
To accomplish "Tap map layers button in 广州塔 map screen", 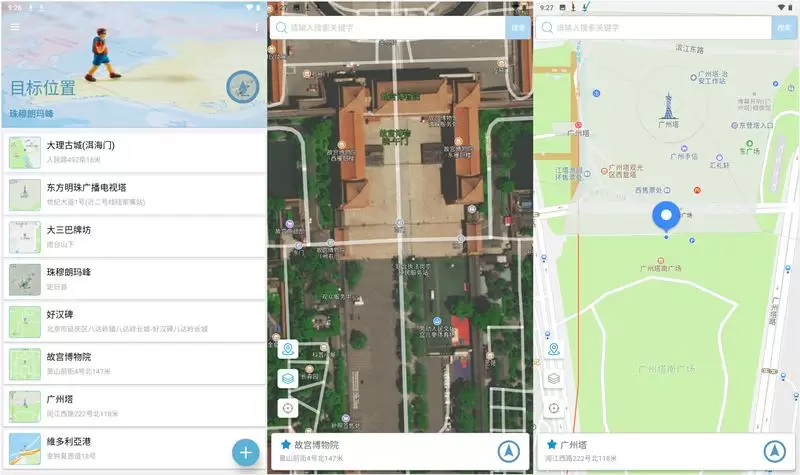I will [554, 379].
